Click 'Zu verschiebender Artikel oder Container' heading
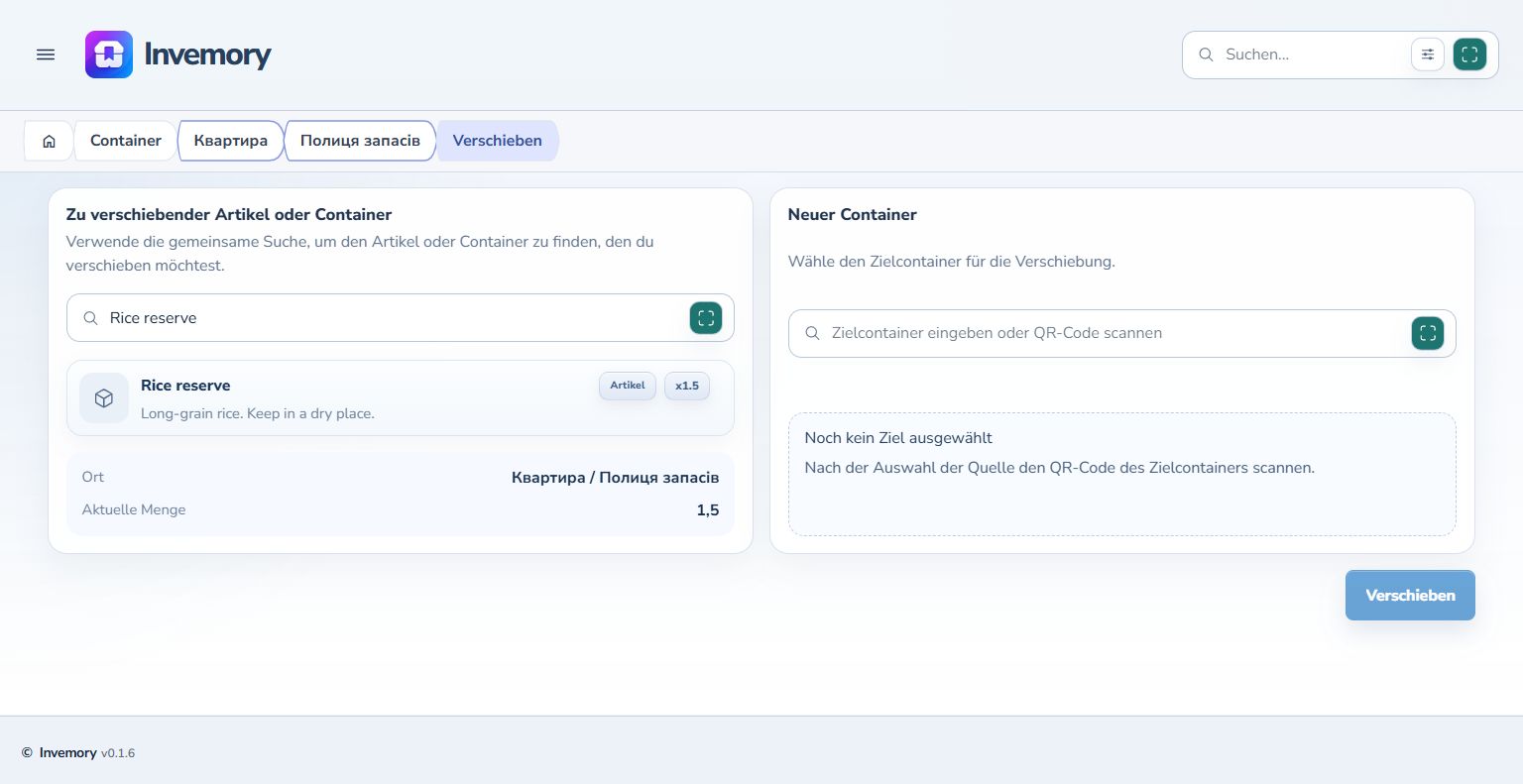1523x784 pixels. coord(229,214)
